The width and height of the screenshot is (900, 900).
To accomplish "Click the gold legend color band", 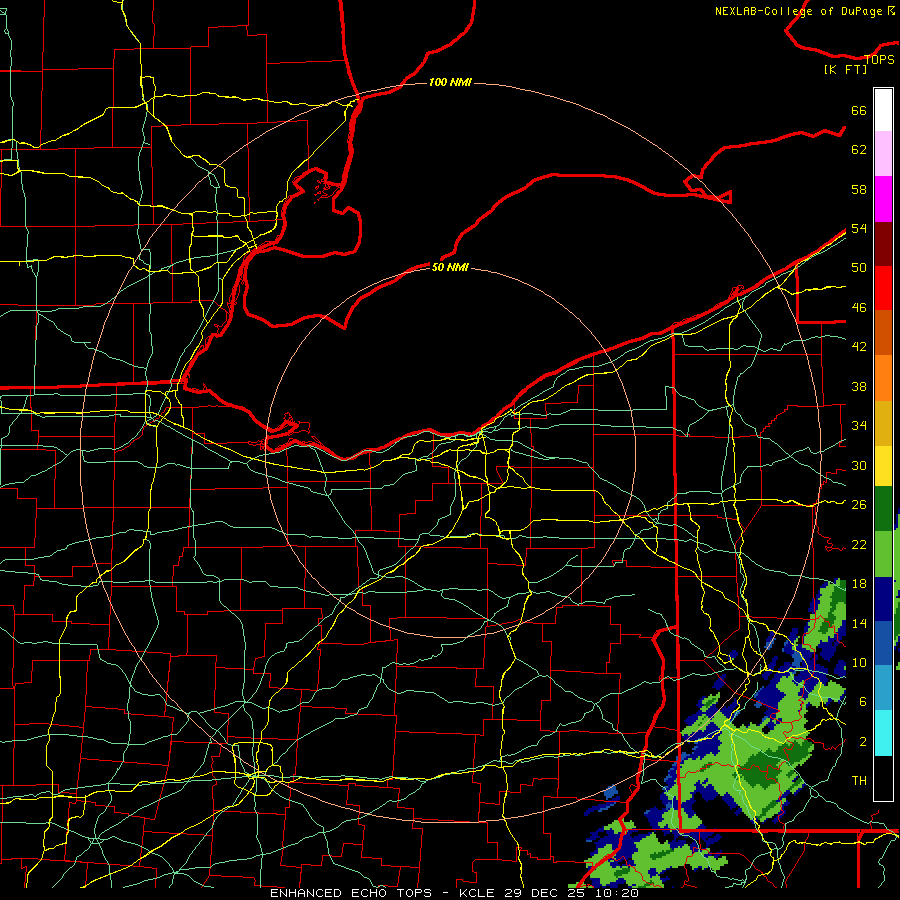I will pyautogui.click(x=883, y=423).
